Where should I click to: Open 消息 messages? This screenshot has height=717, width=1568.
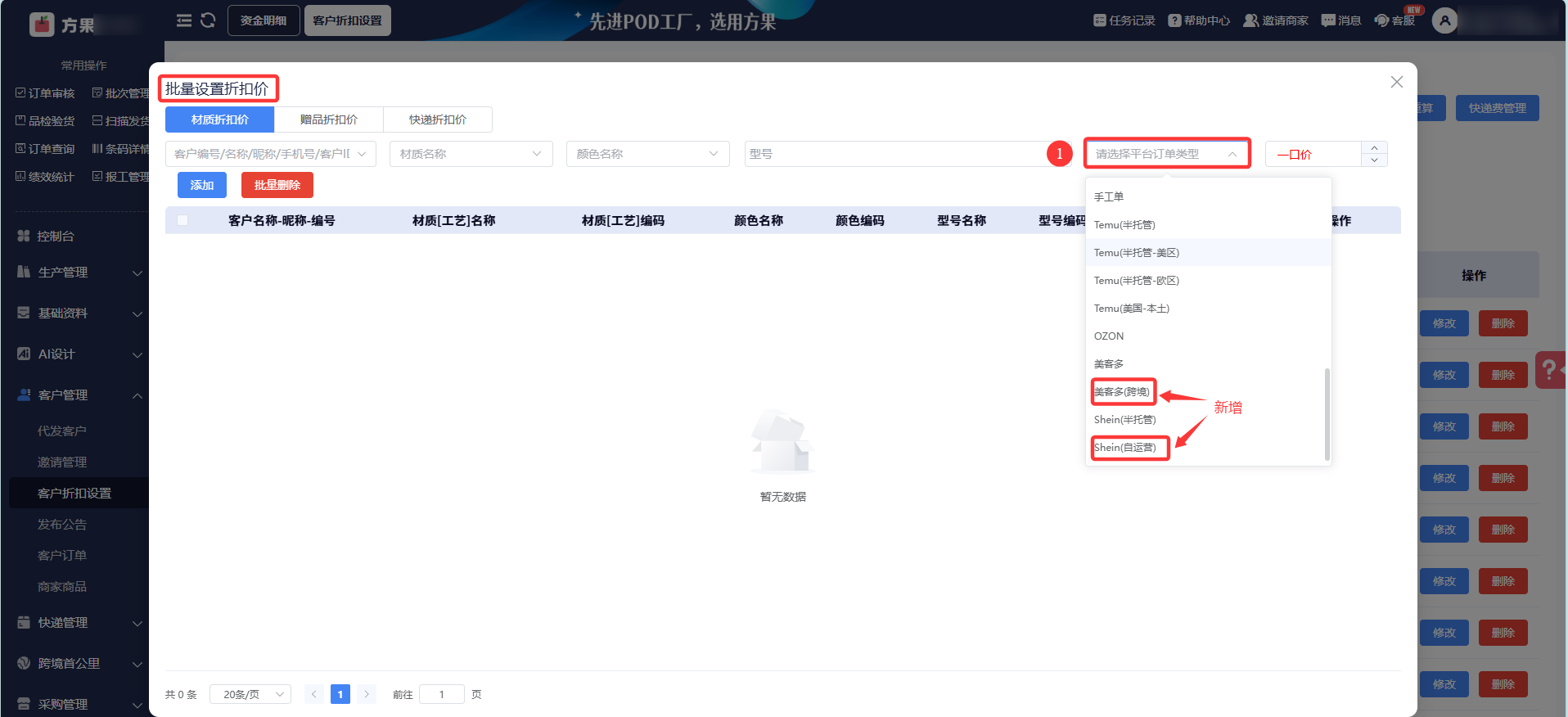(x=1341, y=20)
